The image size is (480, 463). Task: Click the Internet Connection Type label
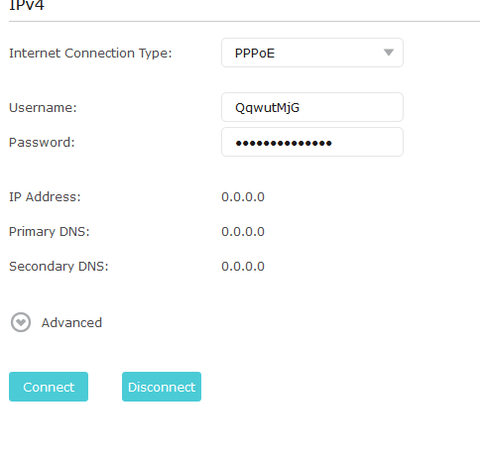90,53
